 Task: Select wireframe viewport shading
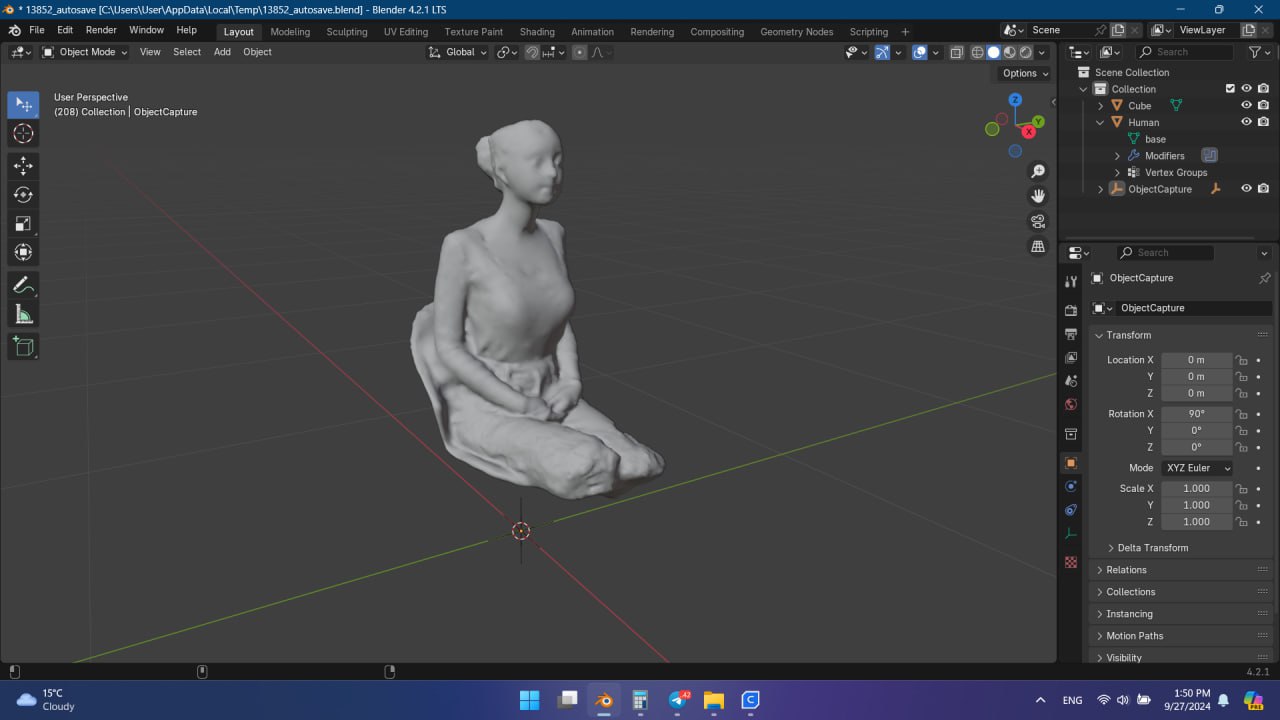click(977, 52)
